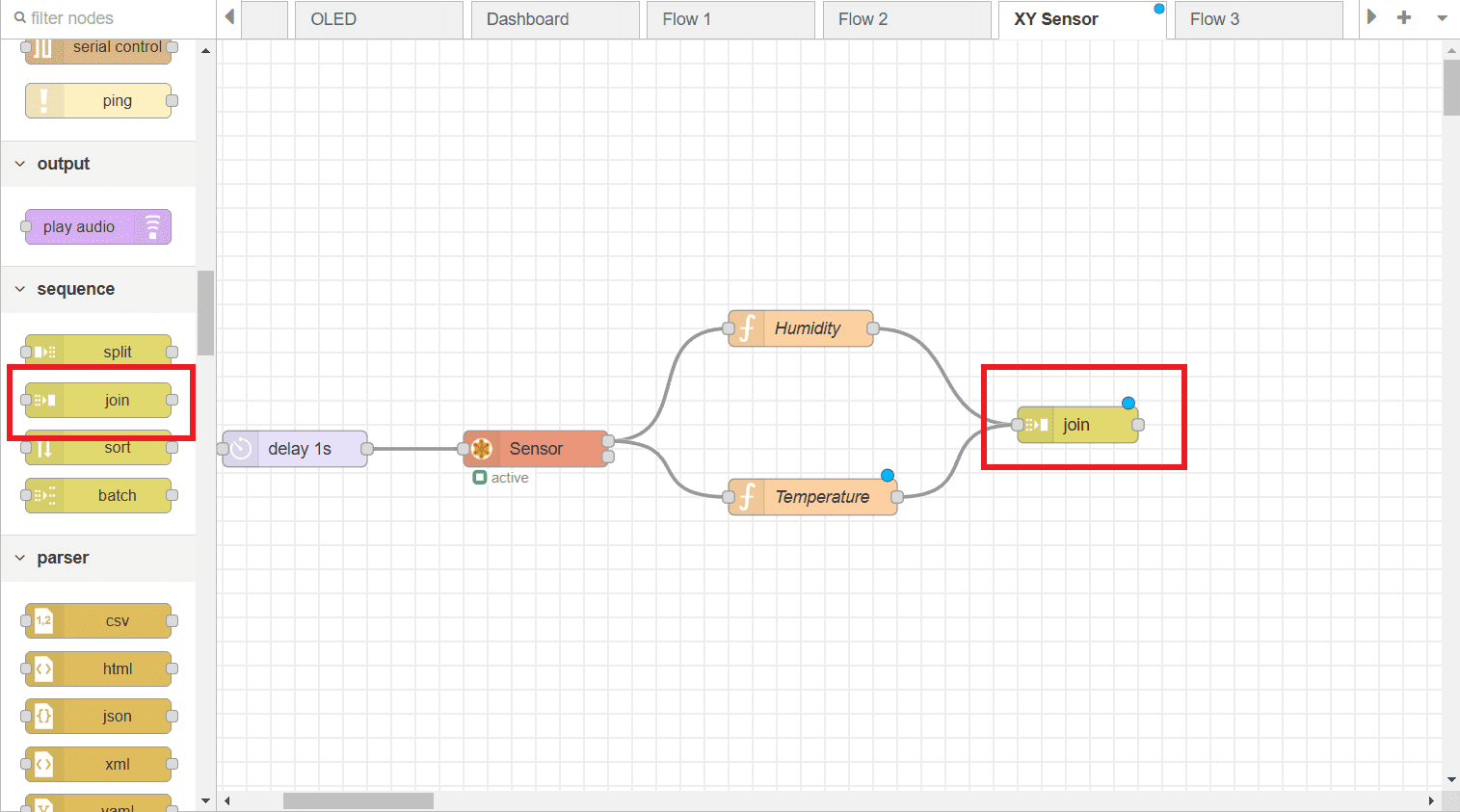Select the json parser node
Image resolution: width=1460 pixels, height=812 pixels.
(97, 716)
